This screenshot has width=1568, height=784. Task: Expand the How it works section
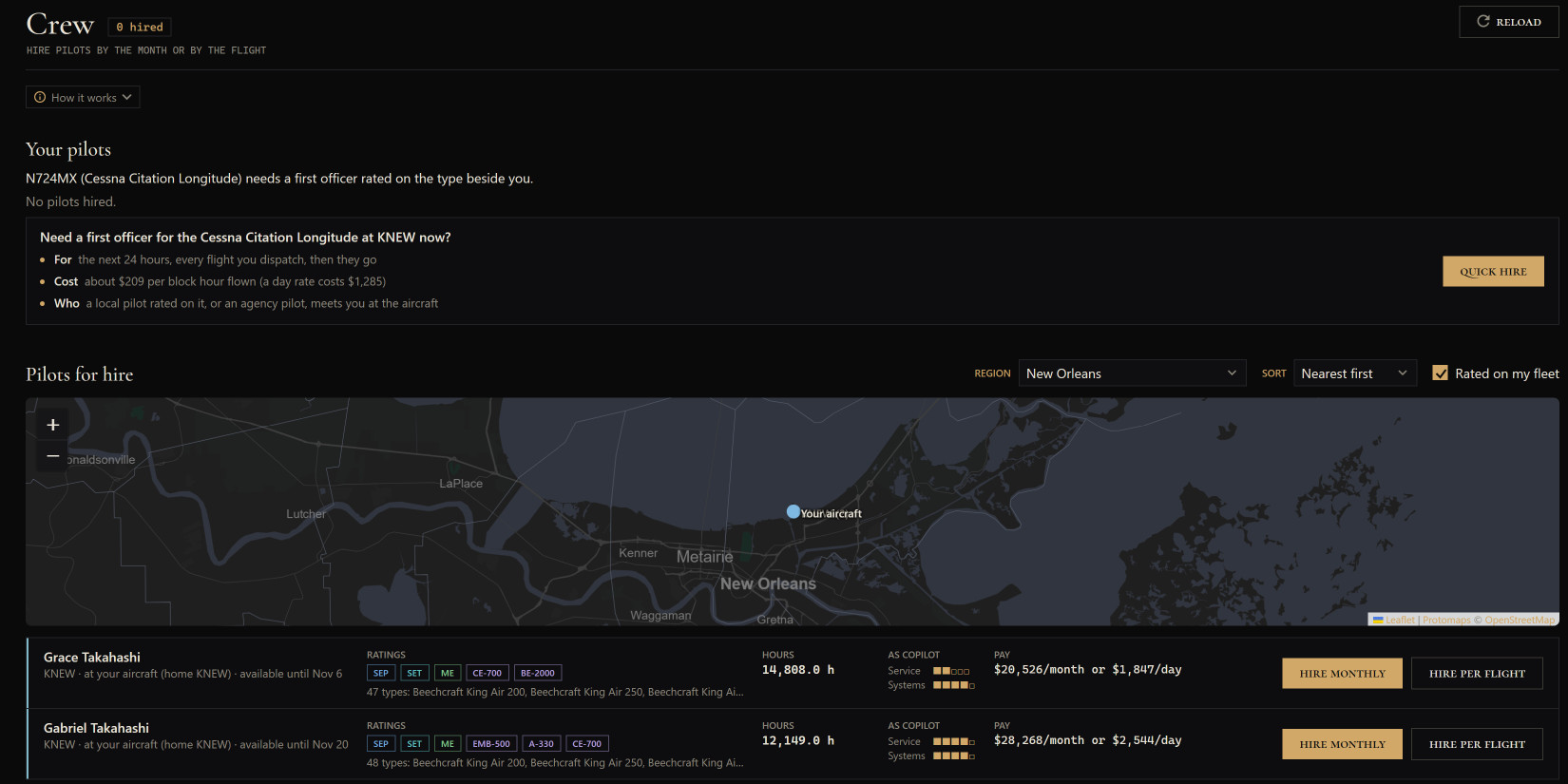point(83,97)
